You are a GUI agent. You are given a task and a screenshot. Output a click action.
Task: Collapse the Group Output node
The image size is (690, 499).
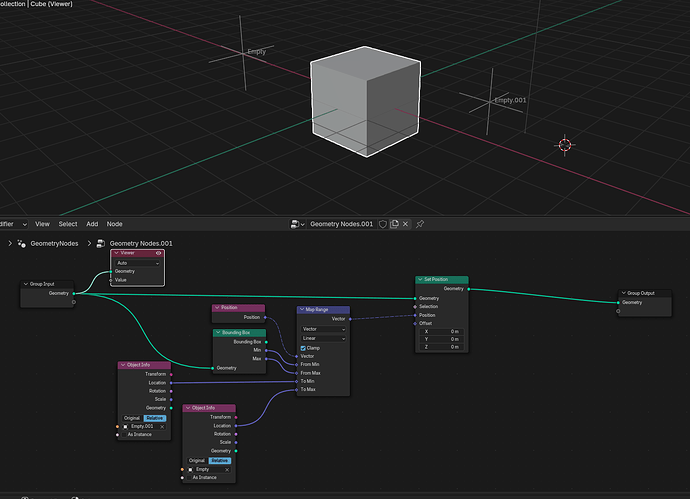624,293
